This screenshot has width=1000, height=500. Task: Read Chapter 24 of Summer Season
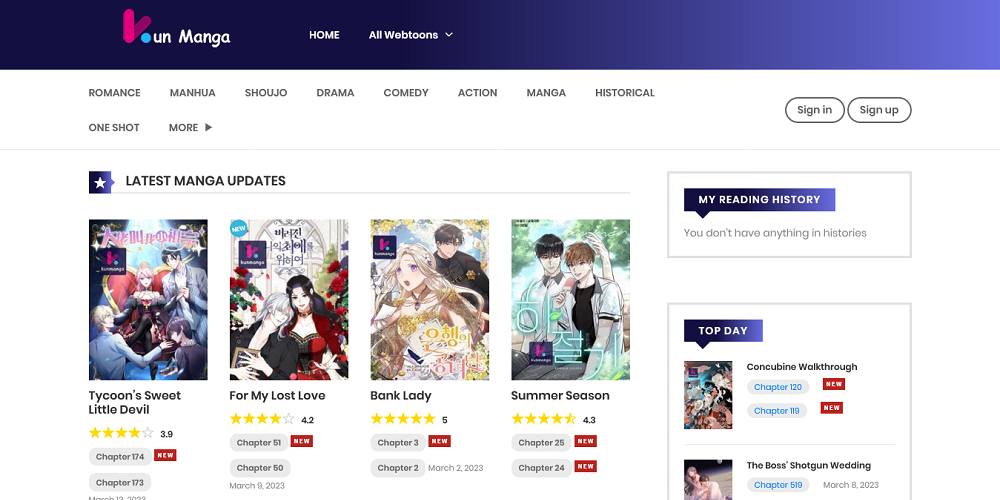(x=541, y=468)
